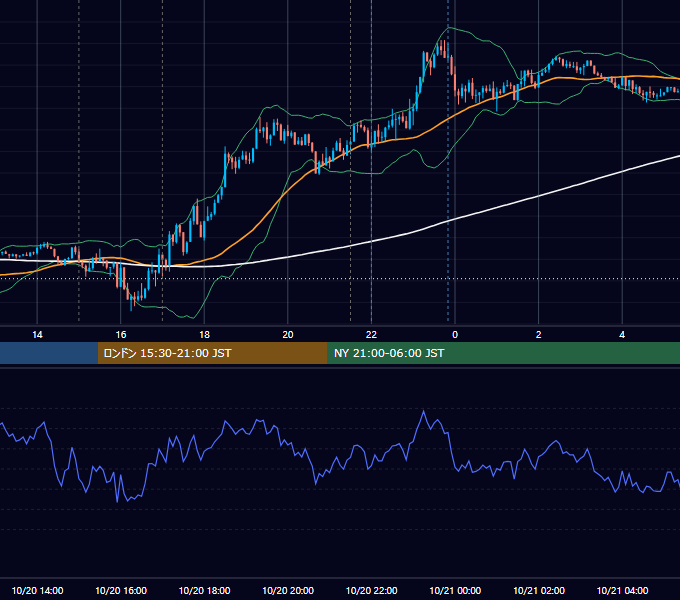Click the 20 hour axis label

tap(288, 335)
